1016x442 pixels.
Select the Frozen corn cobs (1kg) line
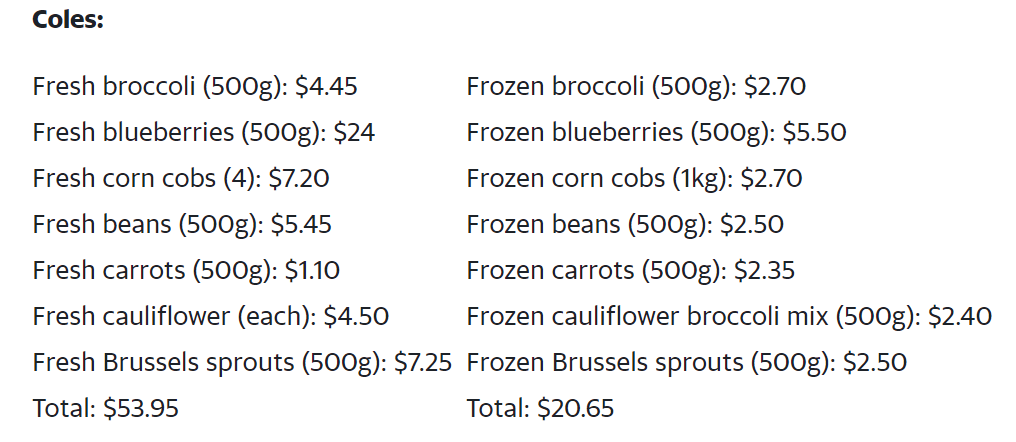point(634,178)
